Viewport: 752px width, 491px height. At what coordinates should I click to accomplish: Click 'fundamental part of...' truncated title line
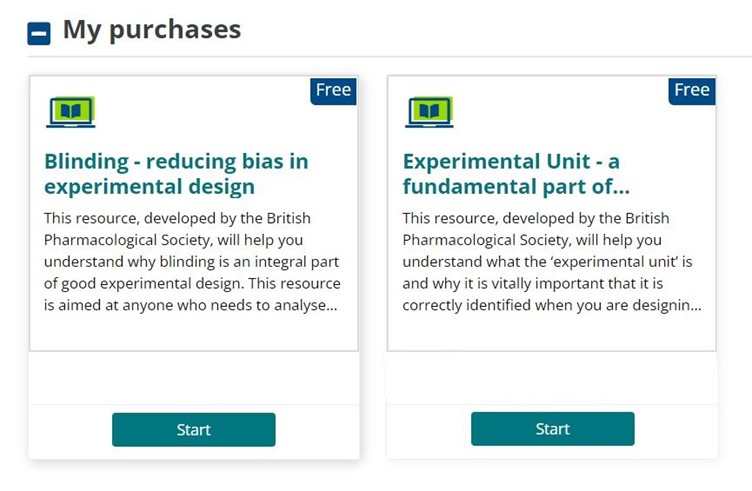point(516,187)
